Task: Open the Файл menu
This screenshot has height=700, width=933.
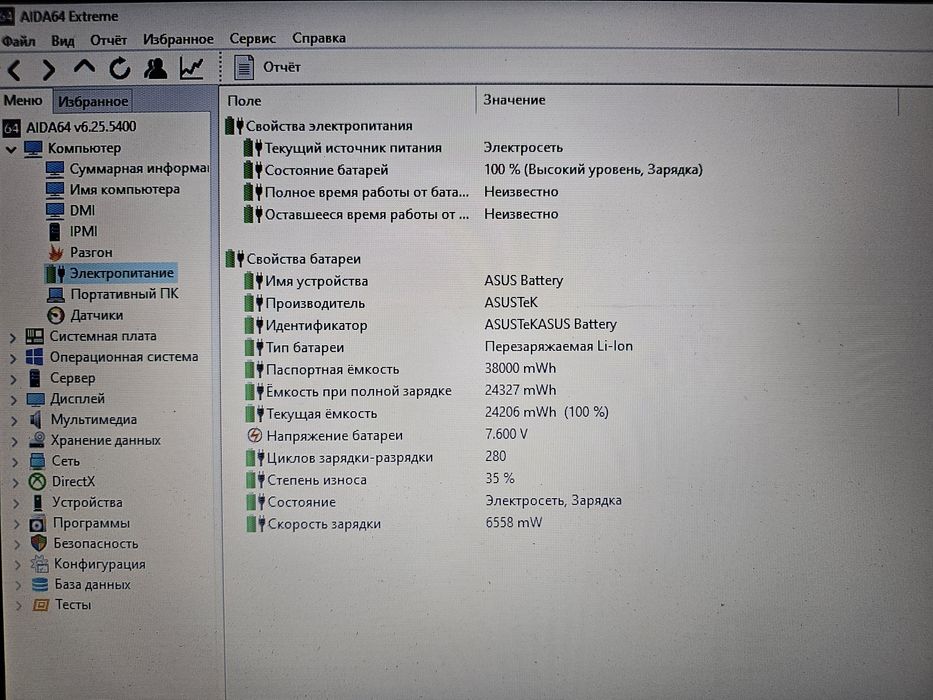Action: pyautogui.click(x=18, y=40)
